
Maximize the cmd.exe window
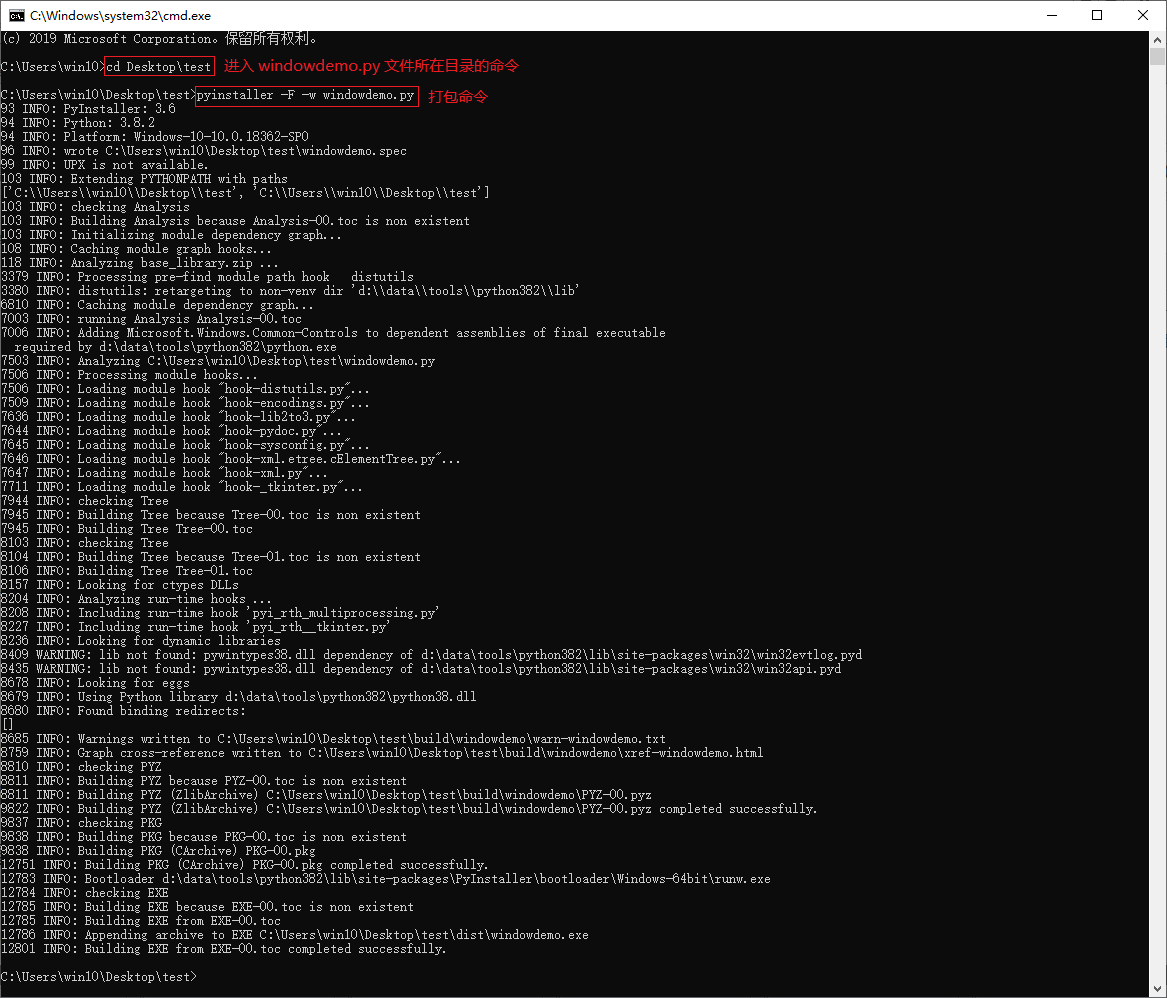1097,16
